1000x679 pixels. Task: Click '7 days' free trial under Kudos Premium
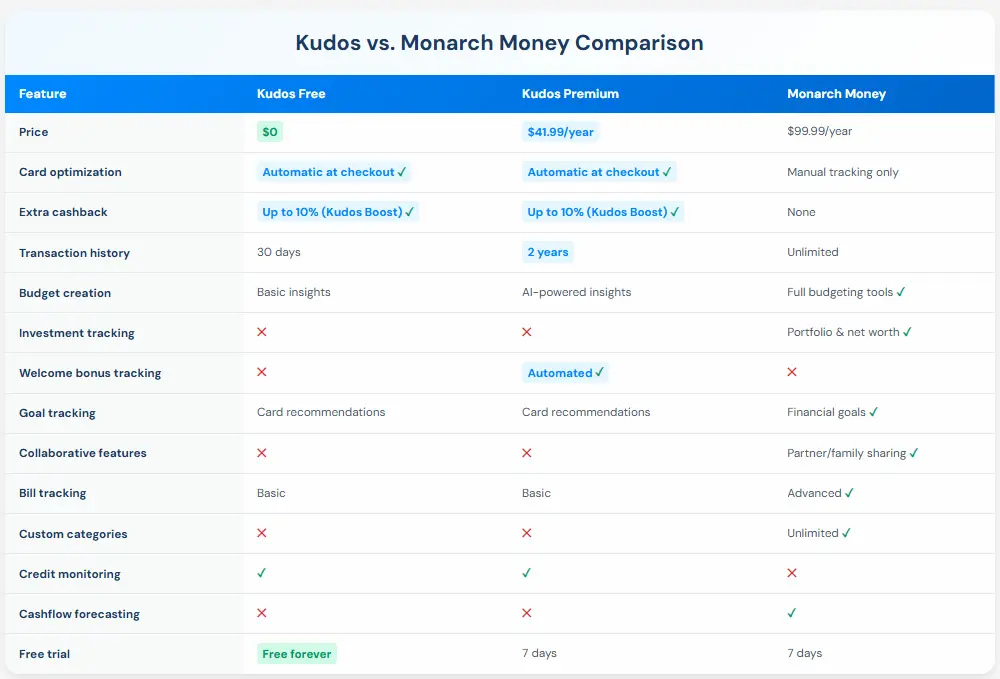tap(539, 653)
